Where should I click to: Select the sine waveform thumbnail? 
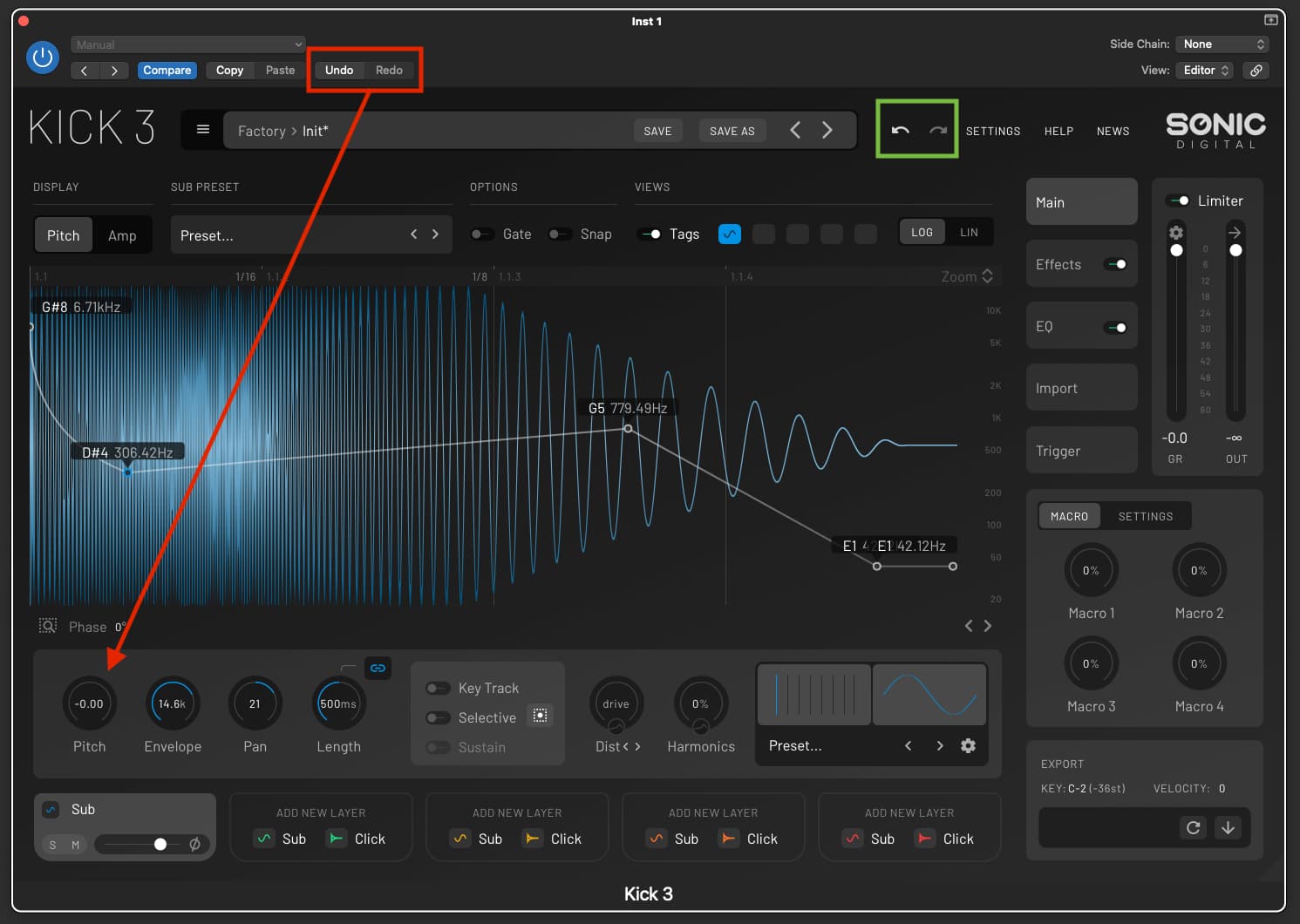929,695
